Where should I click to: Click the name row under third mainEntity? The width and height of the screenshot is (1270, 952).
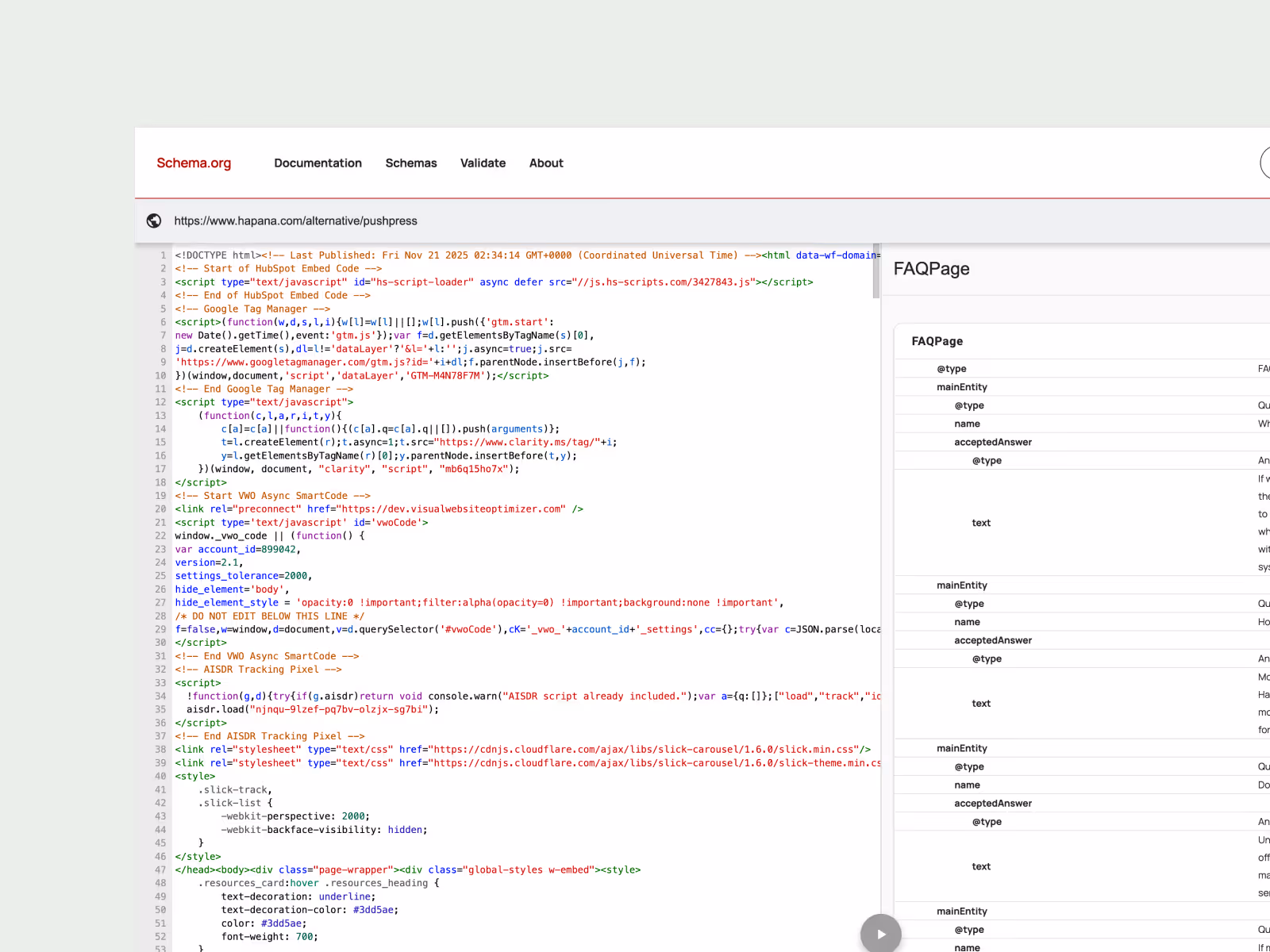[1083, 785]
